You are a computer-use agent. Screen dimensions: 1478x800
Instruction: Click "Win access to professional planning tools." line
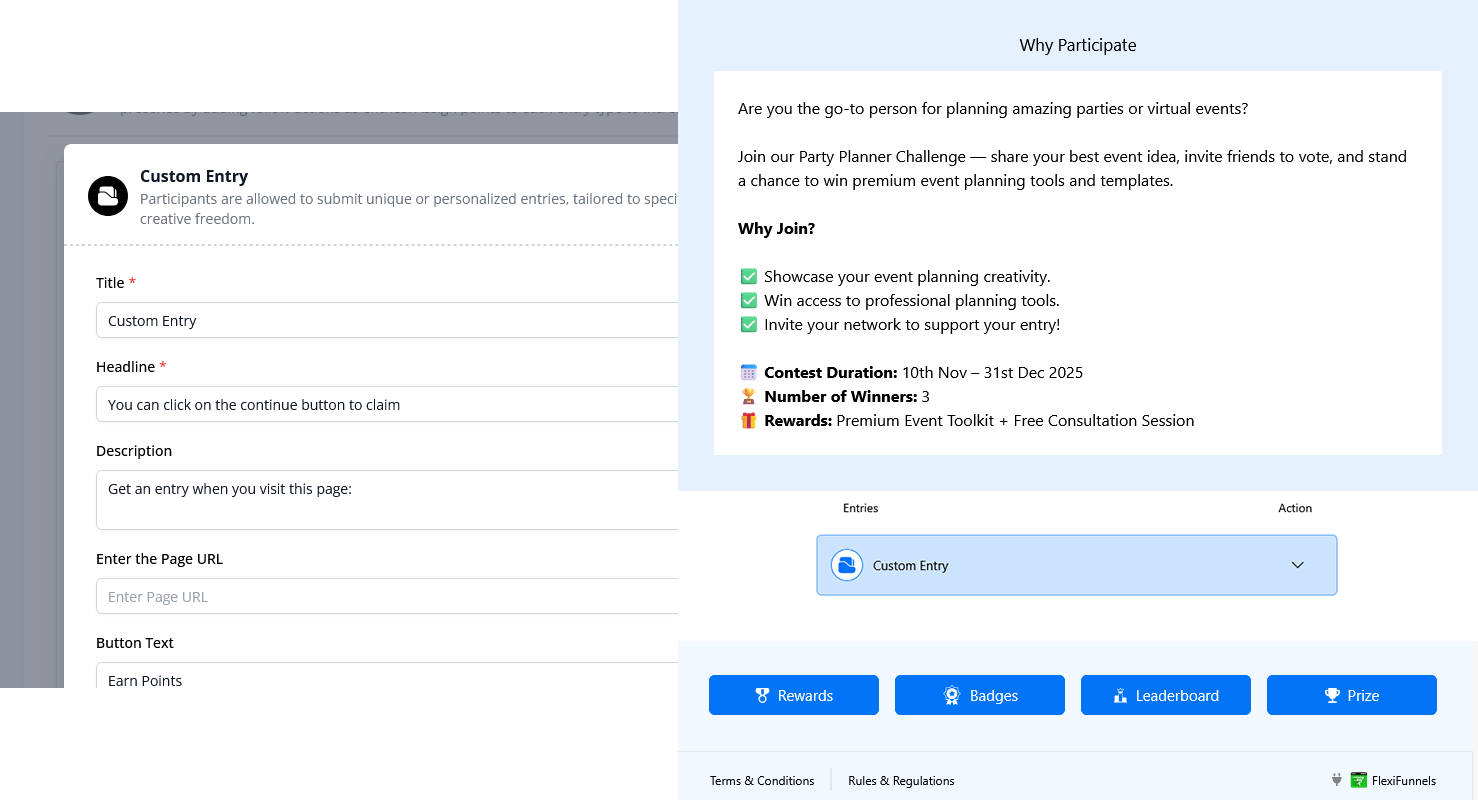(912, 301)
